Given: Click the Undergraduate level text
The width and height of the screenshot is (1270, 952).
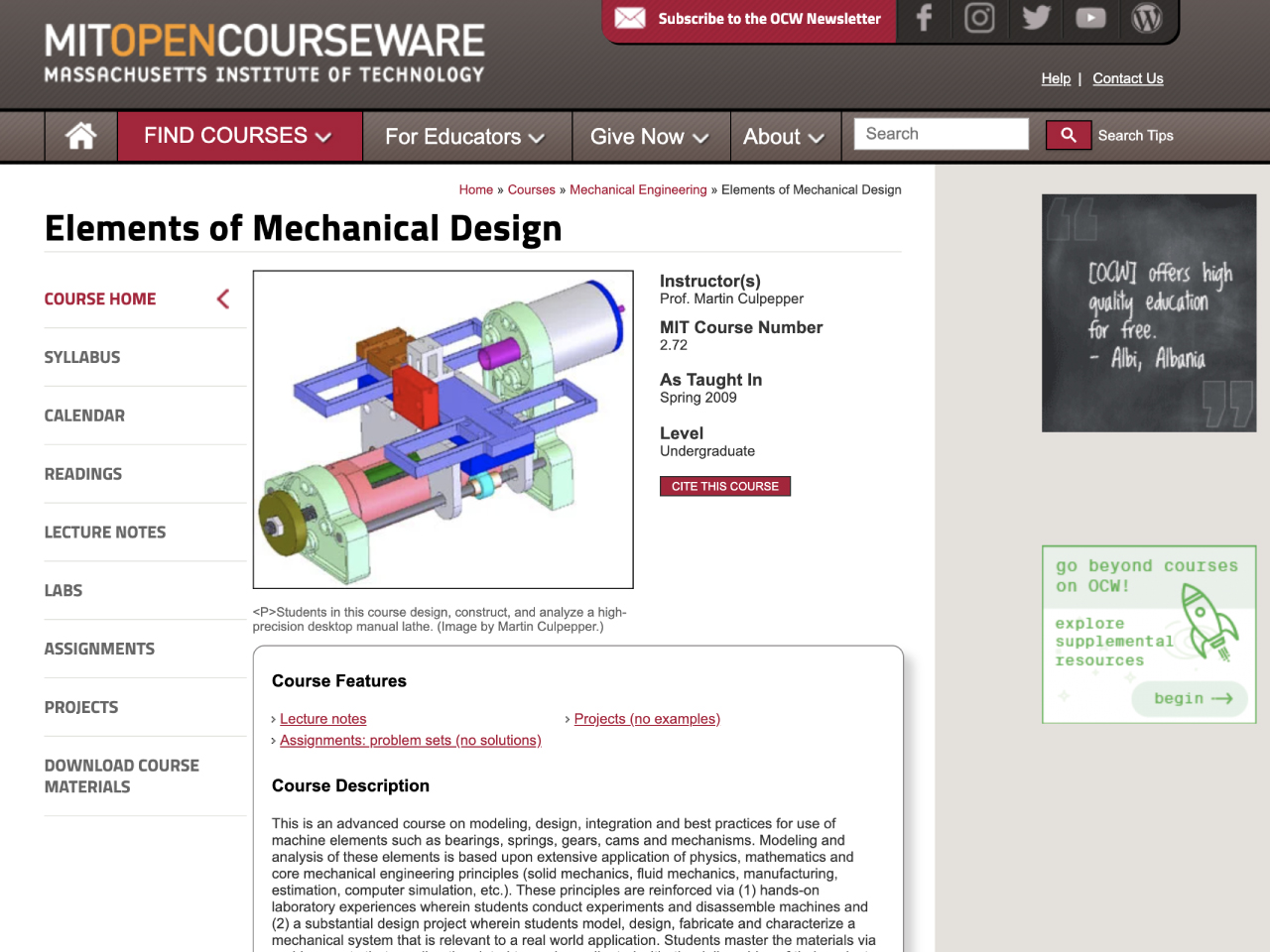Looking at the screenshot, I should [x=707, y=451].
